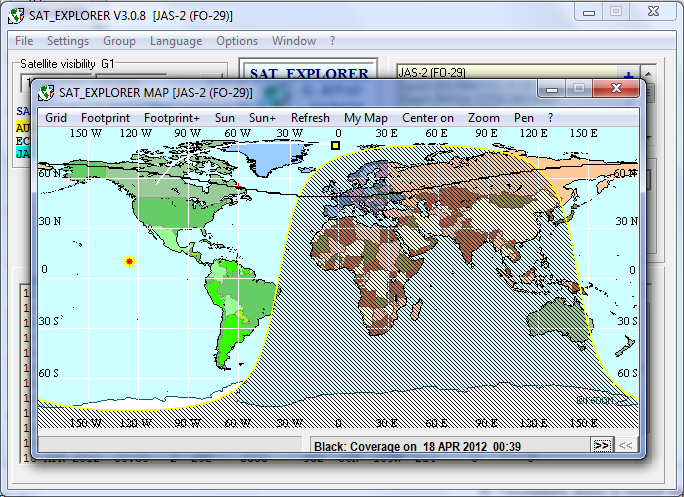This screenshot has height=497, width=684.
Task: Open the Center on menu
Action: [428, 118]
